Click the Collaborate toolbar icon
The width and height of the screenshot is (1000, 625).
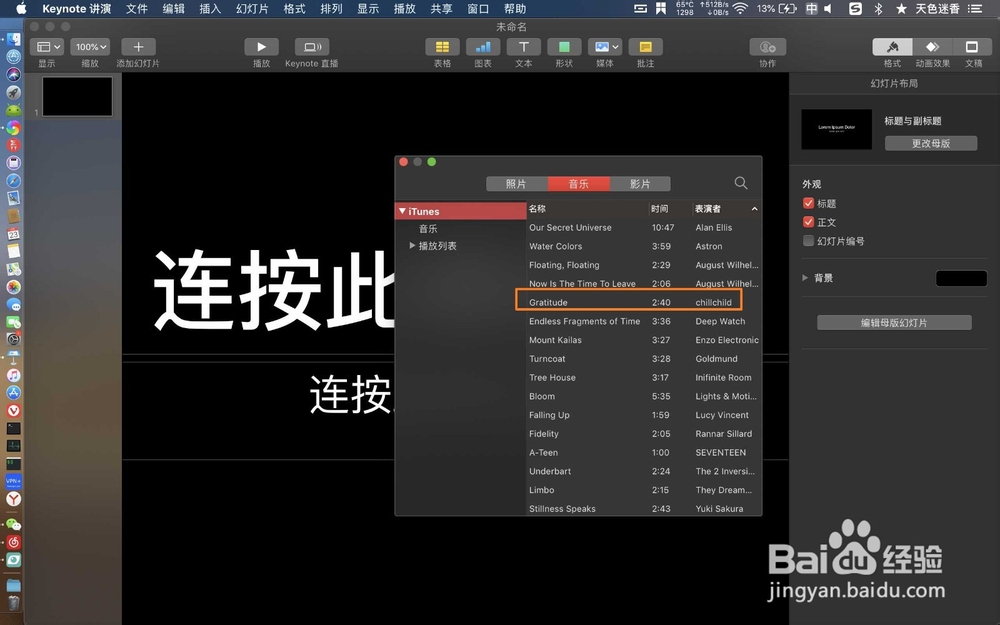(768, 47)
